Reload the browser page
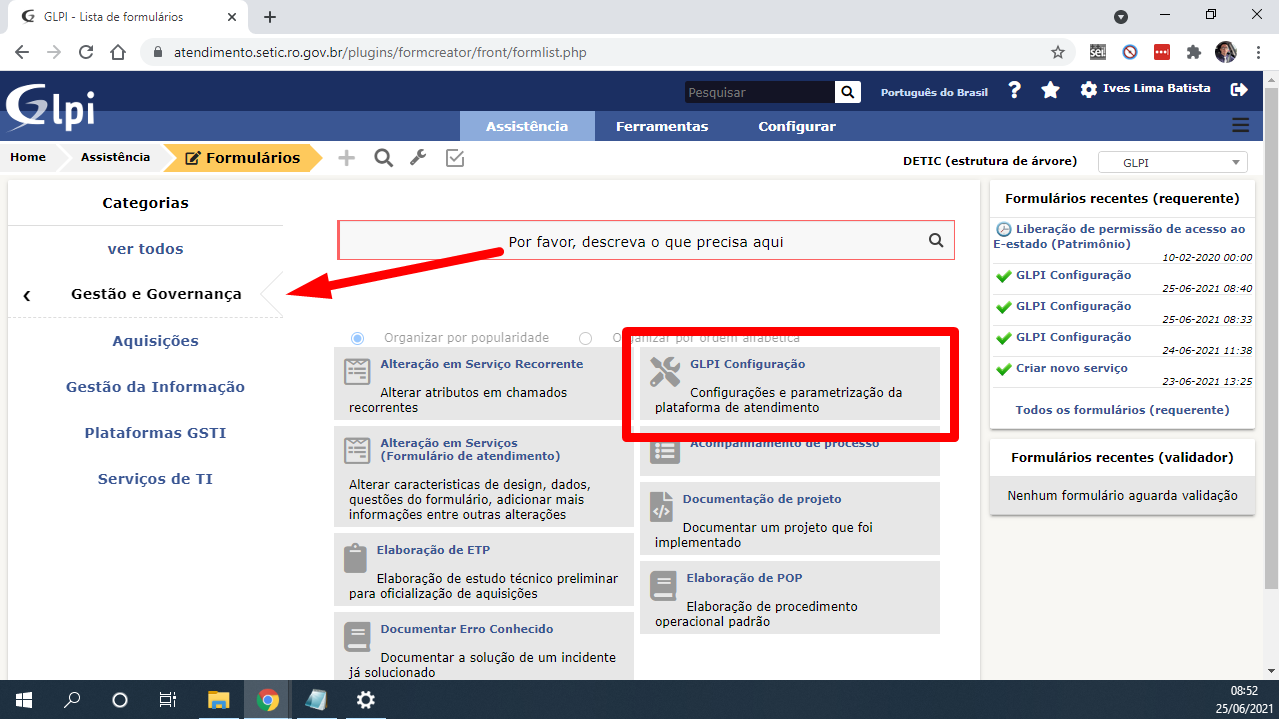The height and width of the screenshot is (719, 1279). (x=86, y=52)
